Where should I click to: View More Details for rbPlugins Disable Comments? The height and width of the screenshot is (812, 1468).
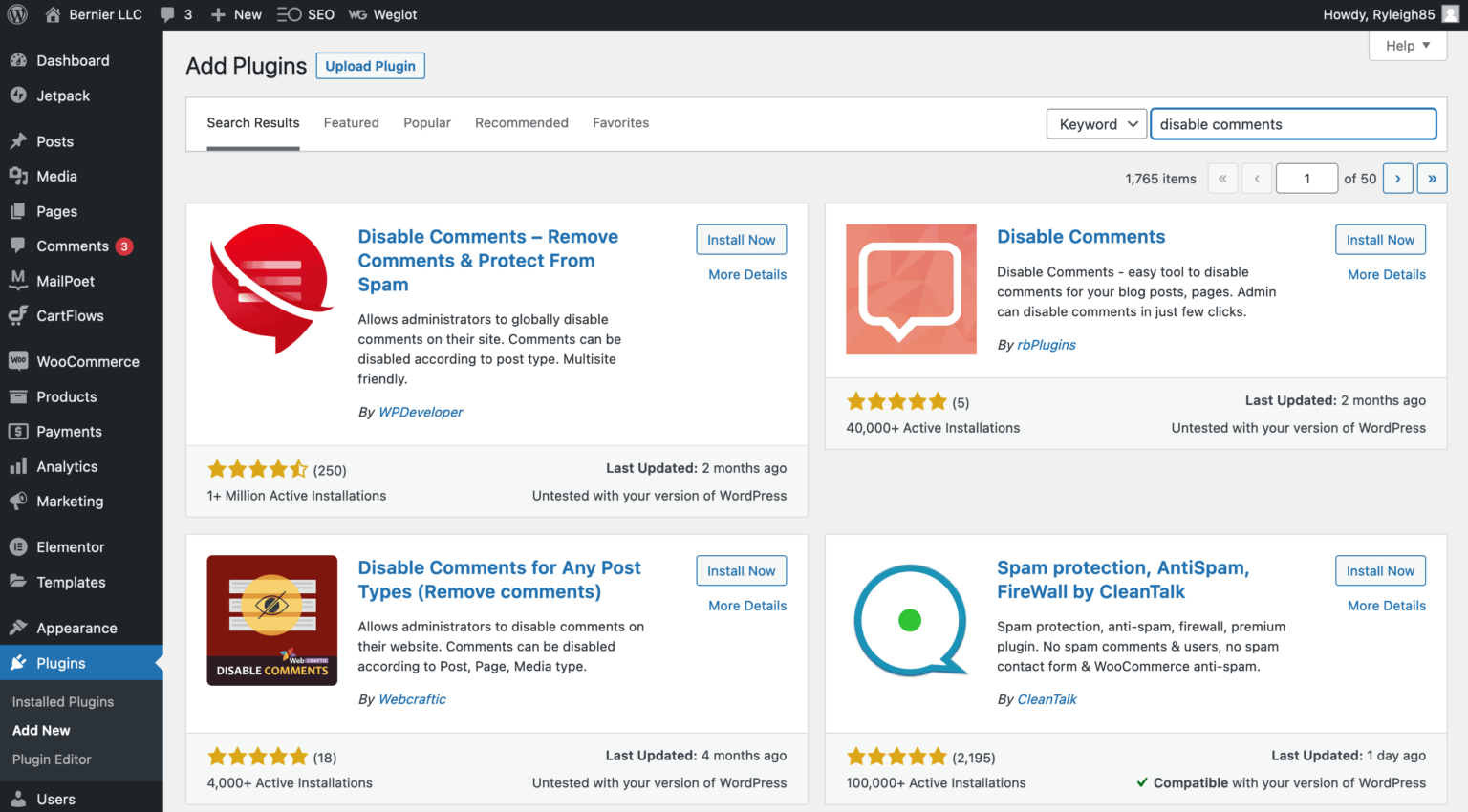point(1387,274)
